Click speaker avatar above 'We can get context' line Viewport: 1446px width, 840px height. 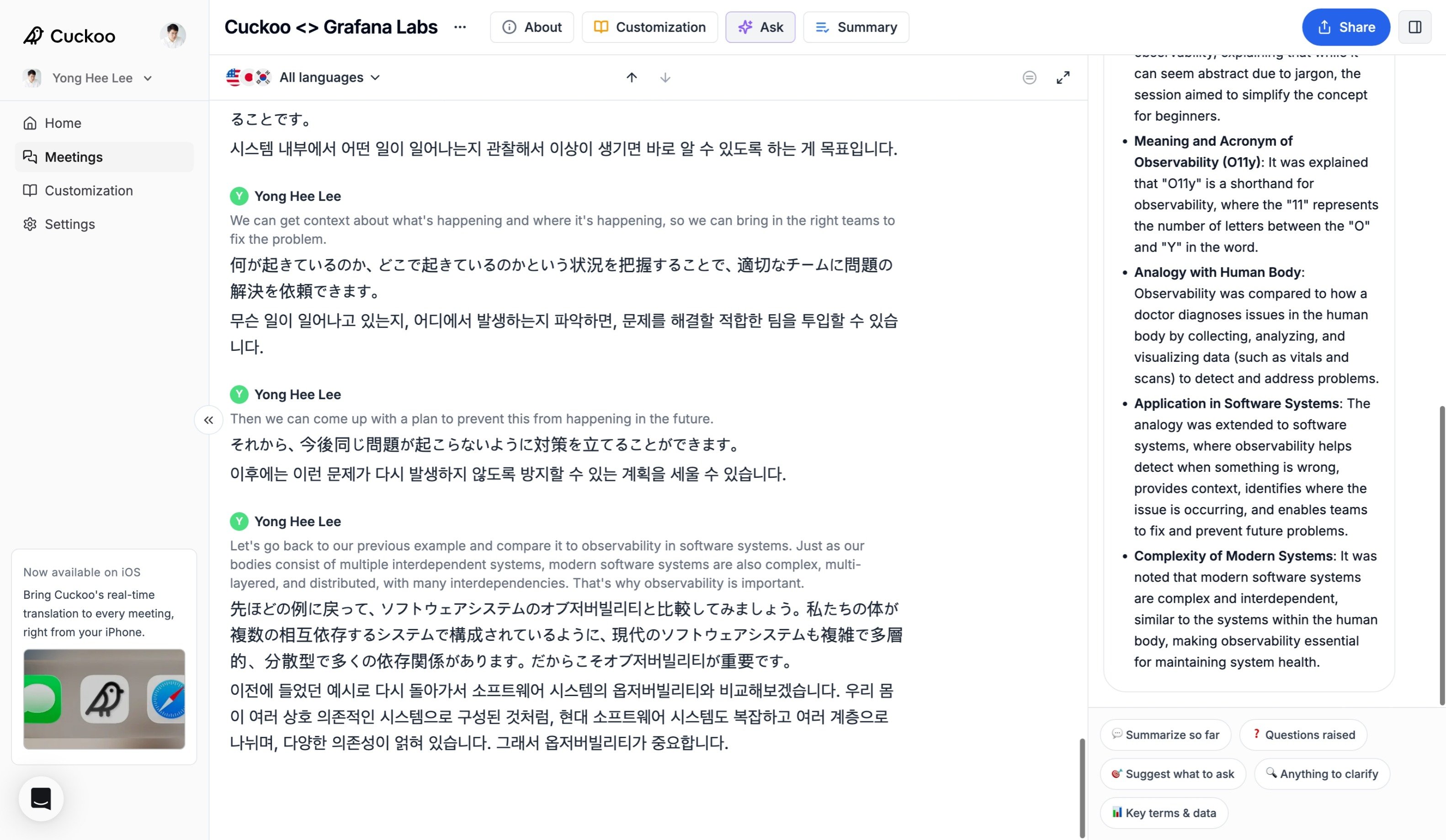coord(239,196)
